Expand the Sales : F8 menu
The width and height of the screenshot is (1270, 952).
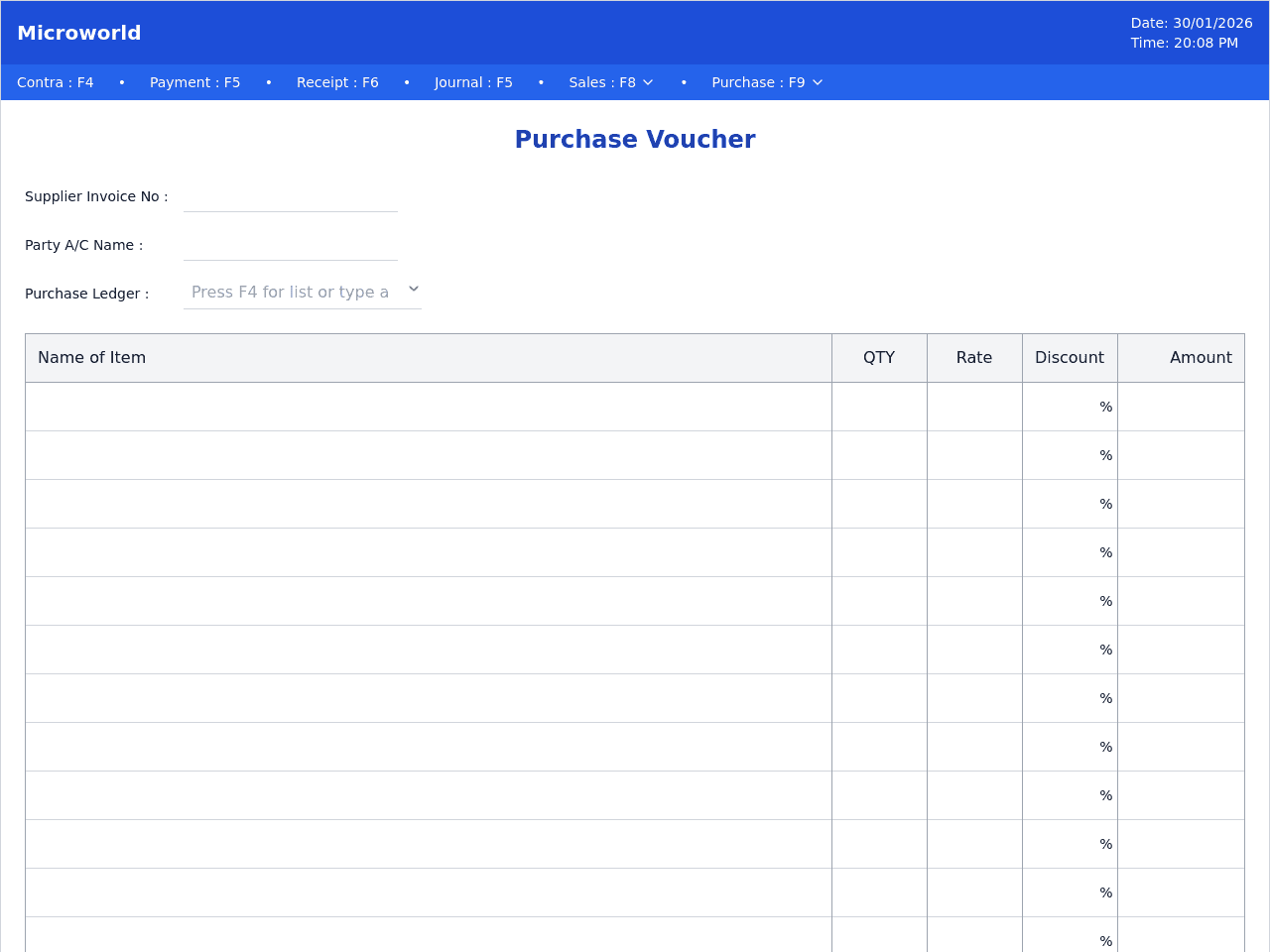[611, 82]
